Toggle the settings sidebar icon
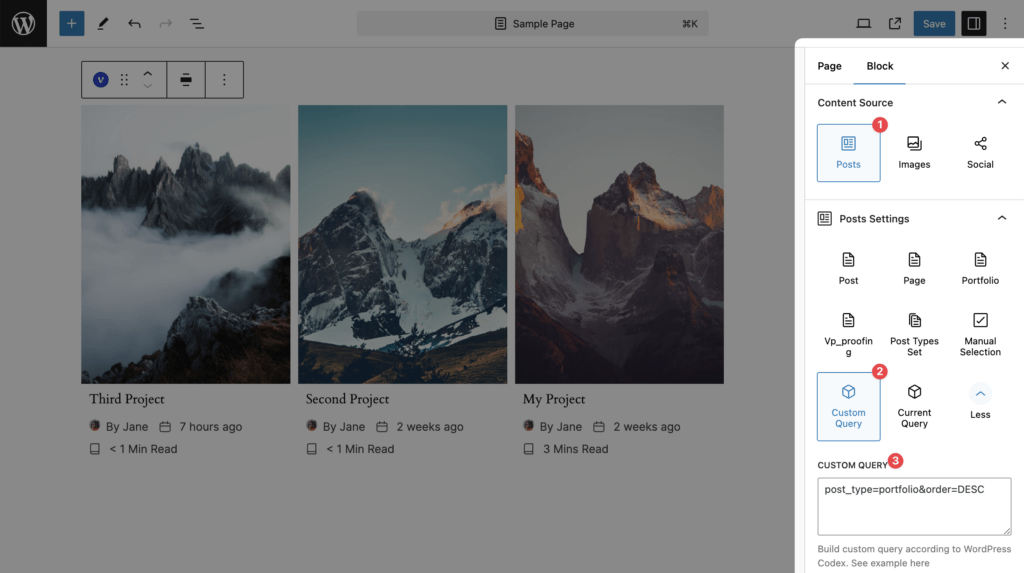This screenshot has height=573, width=1024. [973, 24]
